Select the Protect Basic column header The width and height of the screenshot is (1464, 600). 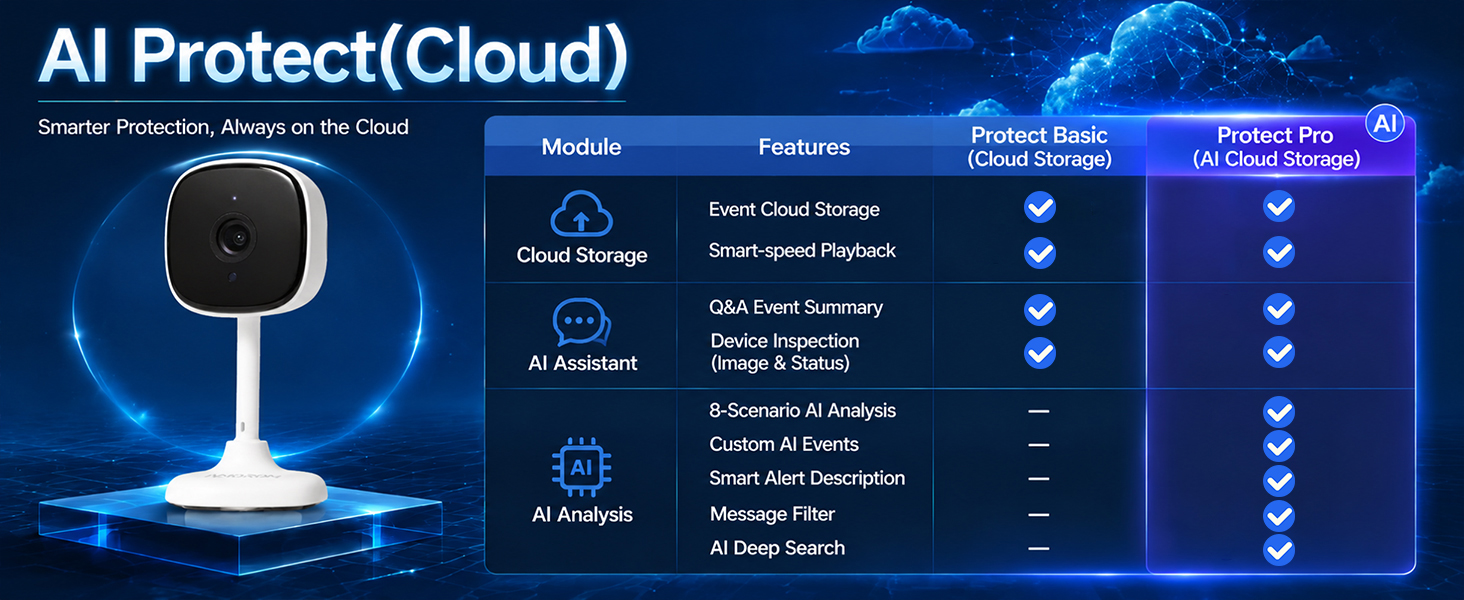(1040, 146)
